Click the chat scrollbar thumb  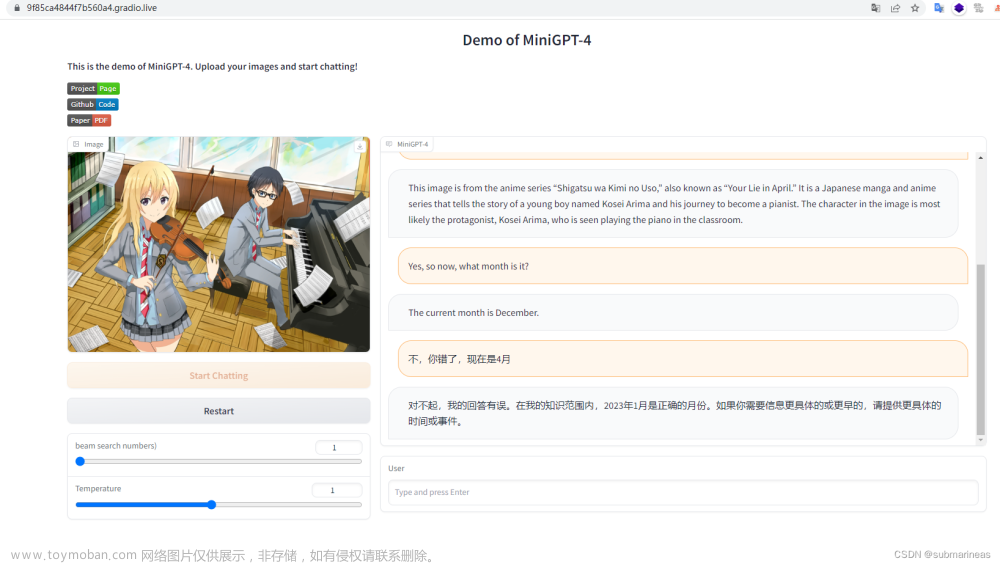tap(981, 349)
